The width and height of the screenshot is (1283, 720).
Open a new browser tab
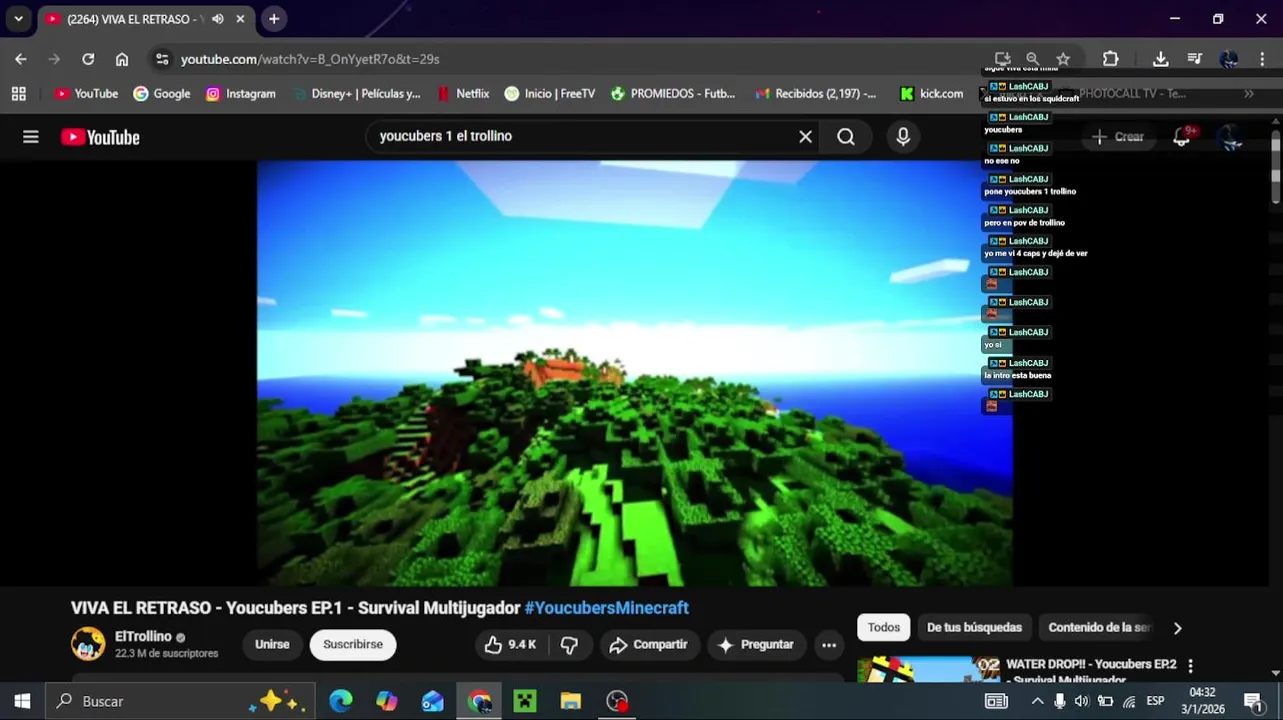(x=274, y=19)
